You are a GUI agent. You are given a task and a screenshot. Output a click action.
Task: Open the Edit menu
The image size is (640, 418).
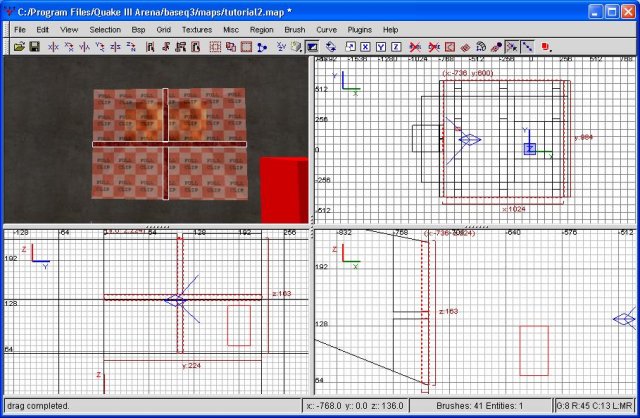point(42,30)
